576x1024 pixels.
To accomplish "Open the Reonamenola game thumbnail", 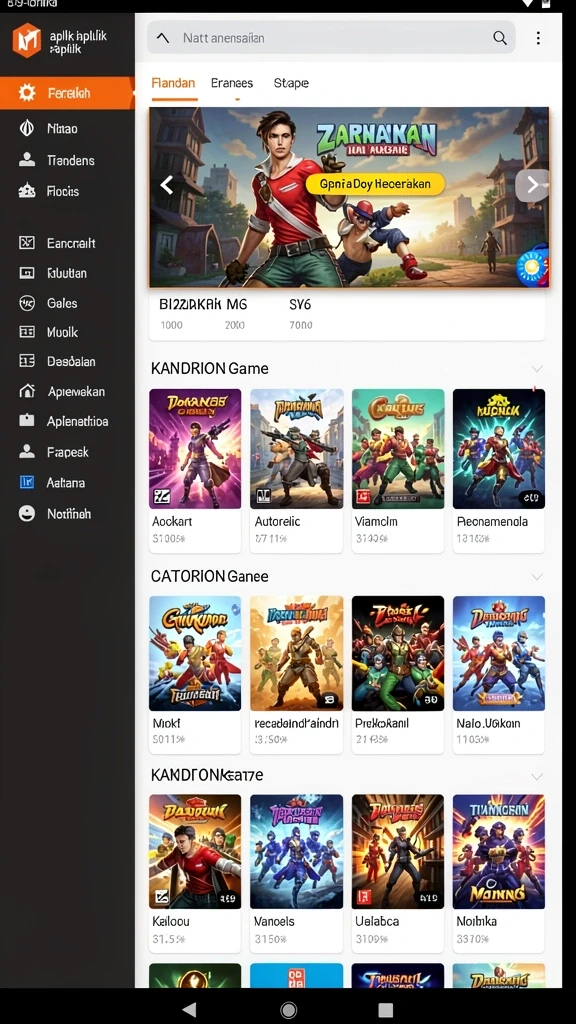I will [x=499, y=449].
